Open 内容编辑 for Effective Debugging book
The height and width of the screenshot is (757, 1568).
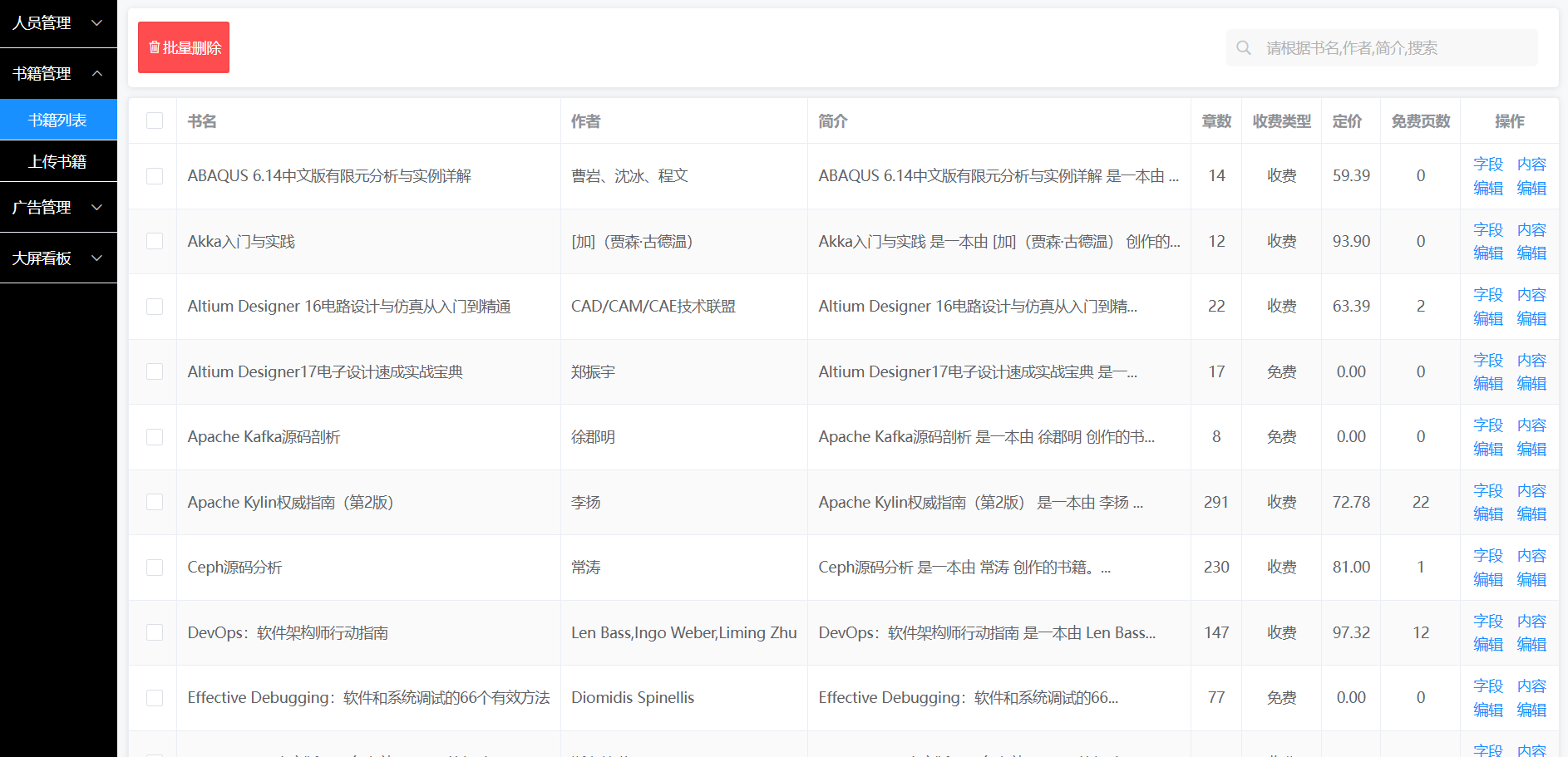coord(1531,698)
